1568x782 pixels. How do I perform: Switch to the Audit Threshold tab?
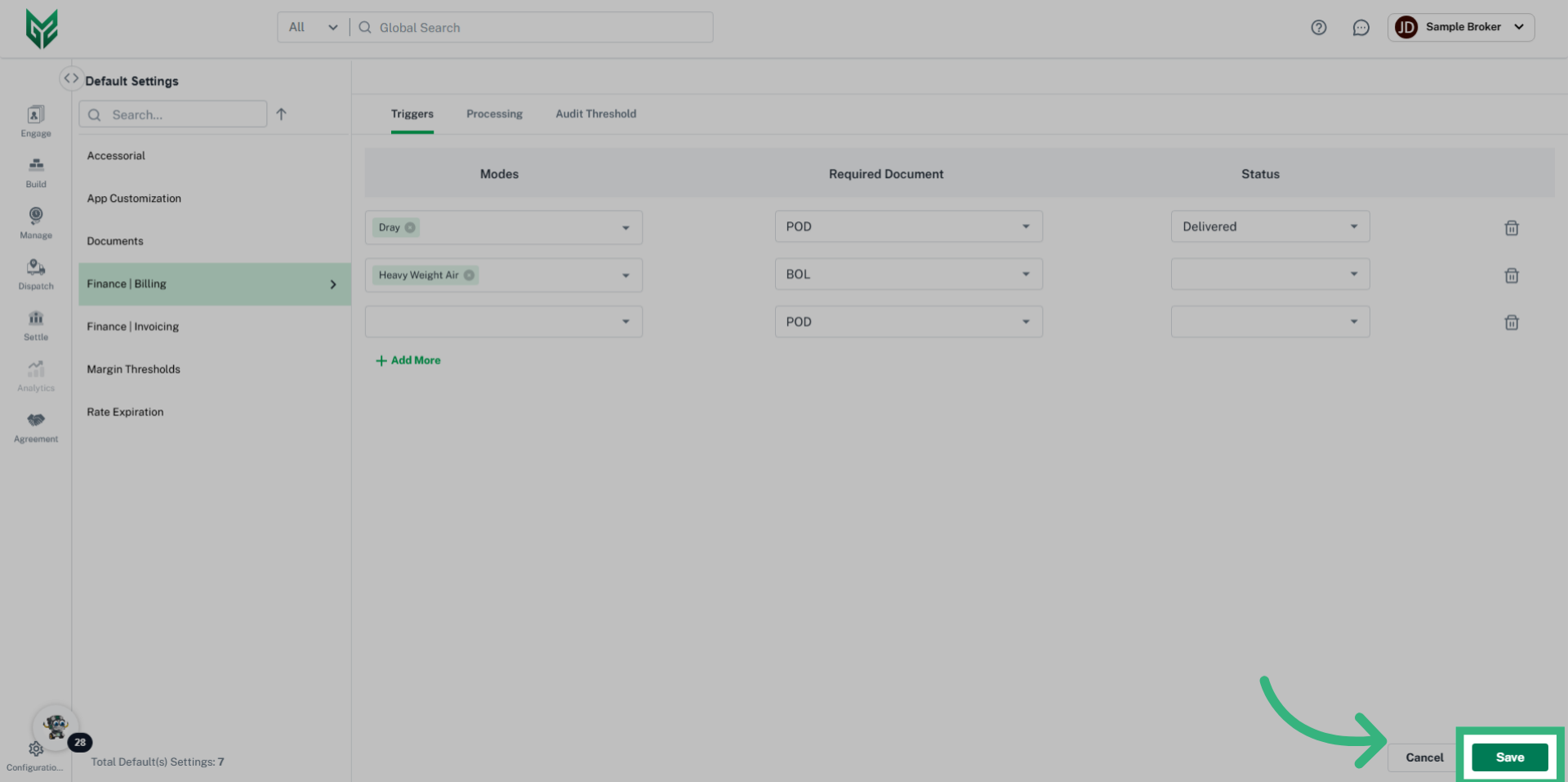(x=595, y=114)
